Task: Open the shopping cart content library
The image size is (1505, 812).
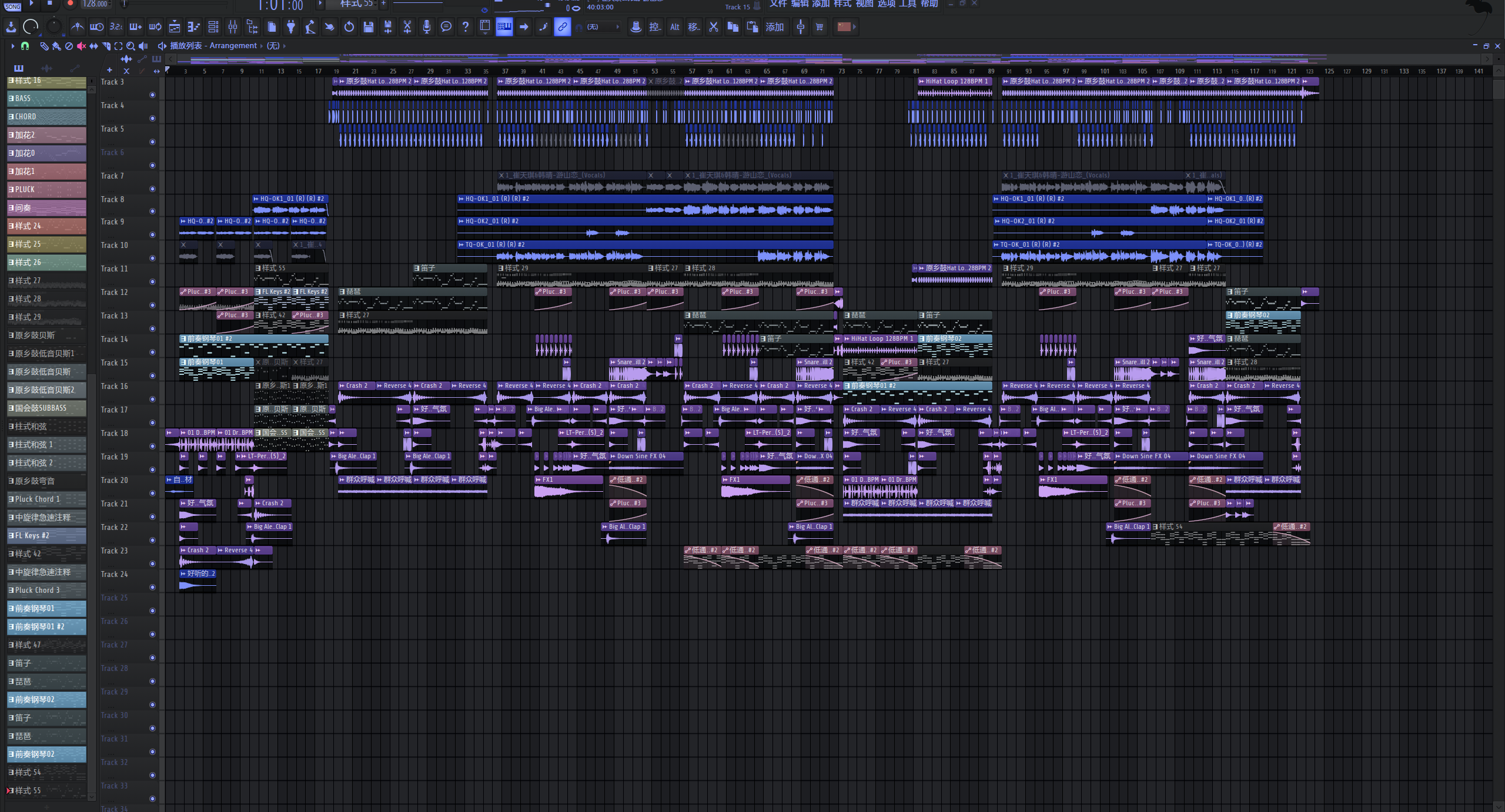Action: [820, 27]
